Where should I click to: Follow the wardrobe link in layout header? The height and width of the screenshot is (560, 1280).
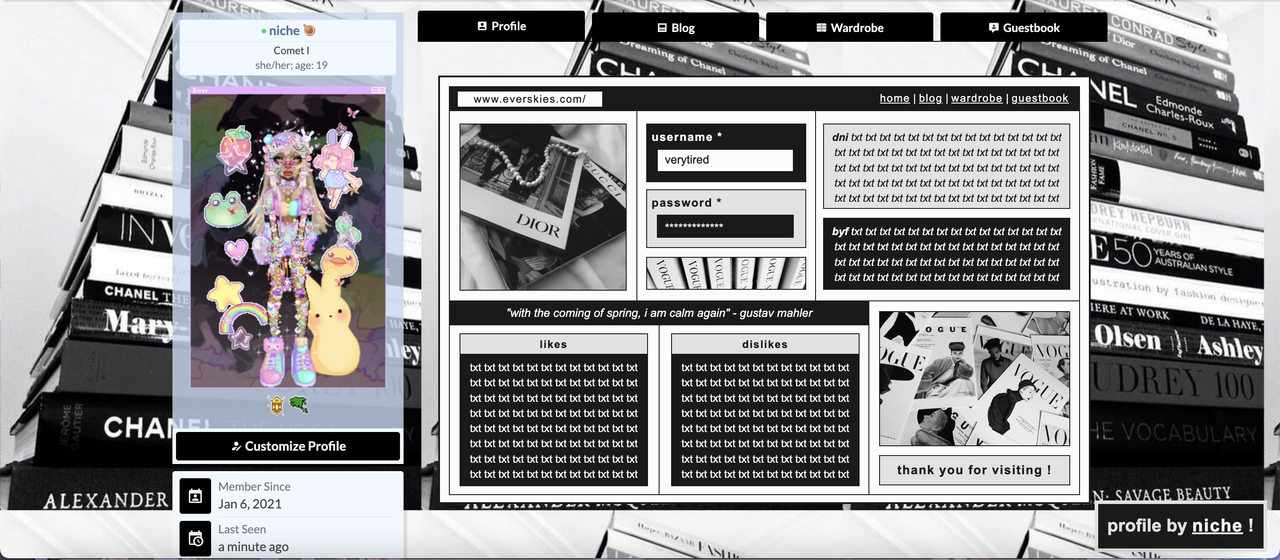click(976, 98)
